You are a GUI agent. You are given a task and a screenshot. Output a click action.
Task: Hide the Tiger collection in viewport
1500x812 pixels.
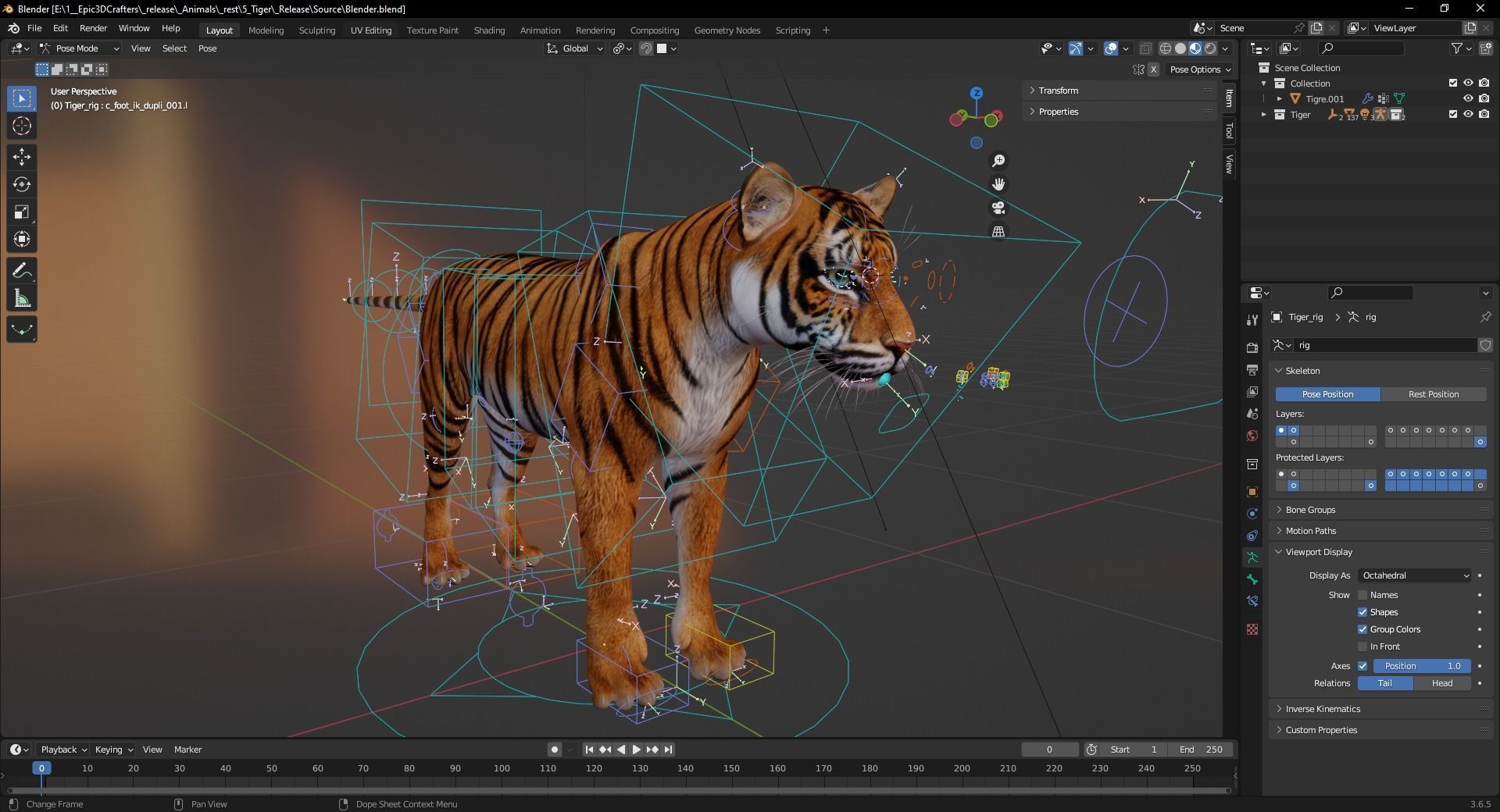(x=1468, y=114)
